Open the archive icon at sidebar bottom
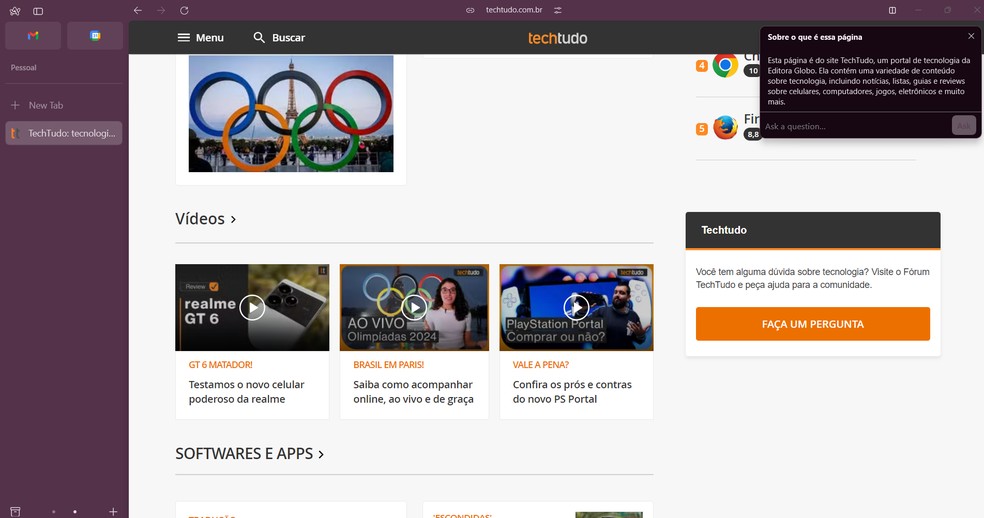Screen dimensions: 984x518 point(16,512)
